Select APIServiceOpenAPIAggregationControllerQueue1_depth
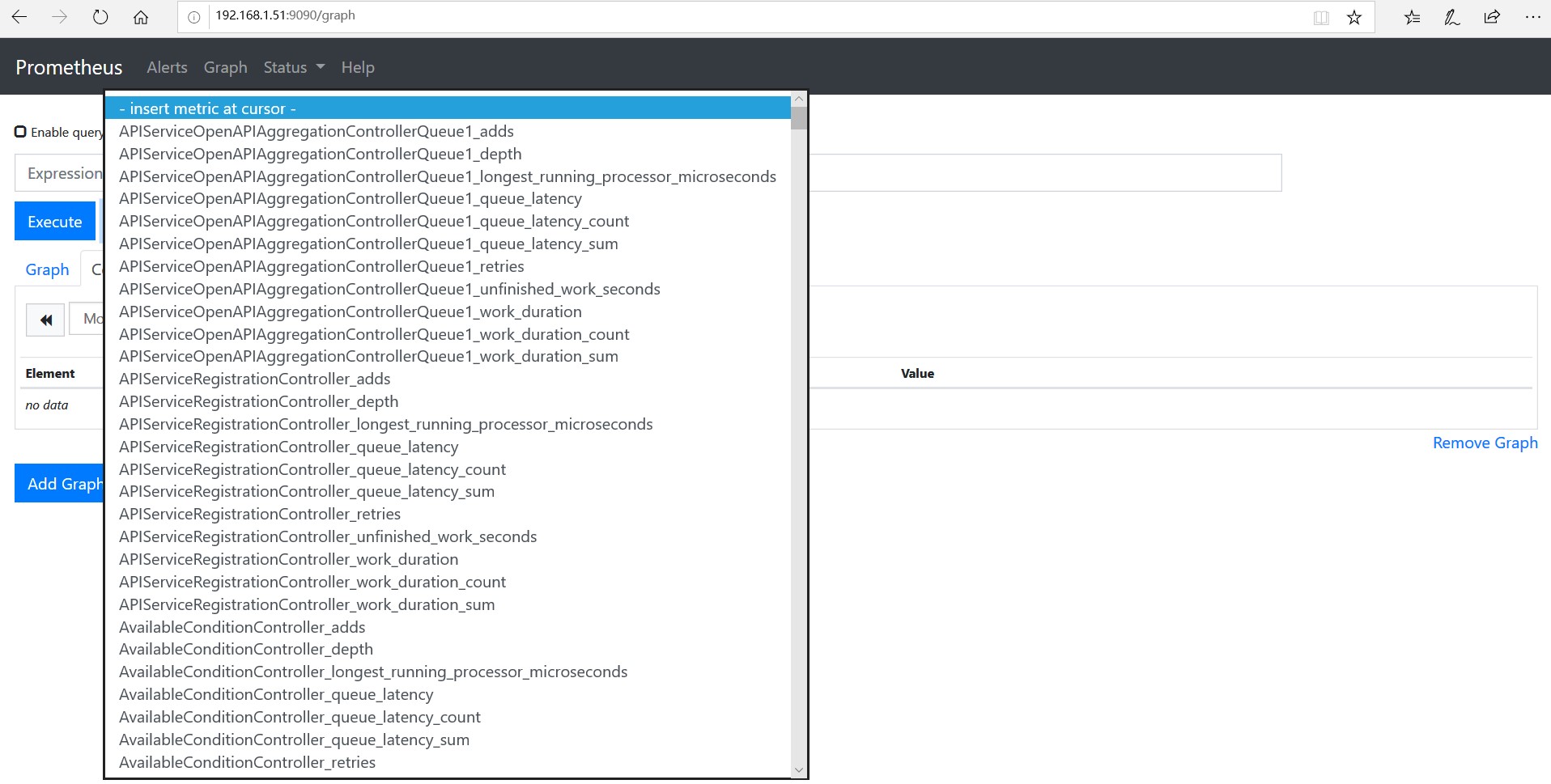Image resolution: width=1551 pixels, height=784 pixels. [448, 154]
